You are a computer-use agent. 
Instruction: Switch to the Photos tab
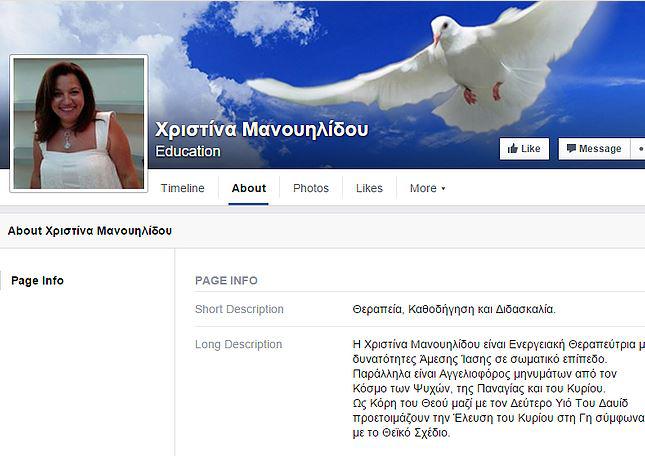pos(311,188)
